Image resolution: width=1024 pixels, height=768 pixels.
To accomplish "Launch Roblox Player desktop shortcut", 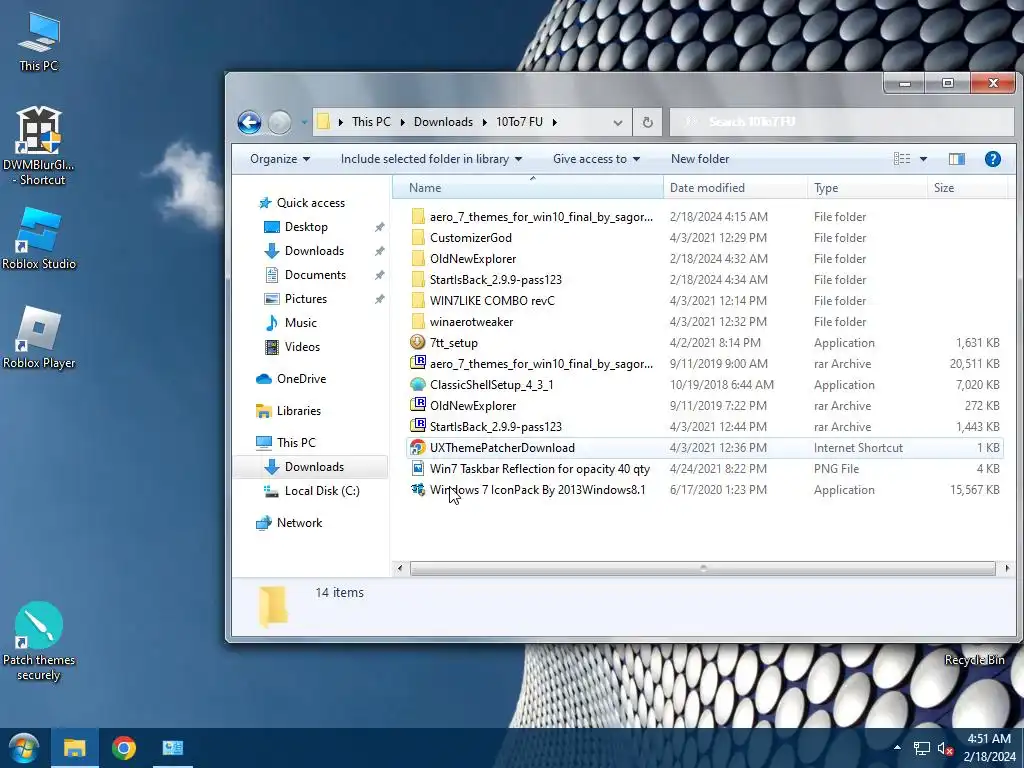I will pyautogui.click(x=39, y=337).
